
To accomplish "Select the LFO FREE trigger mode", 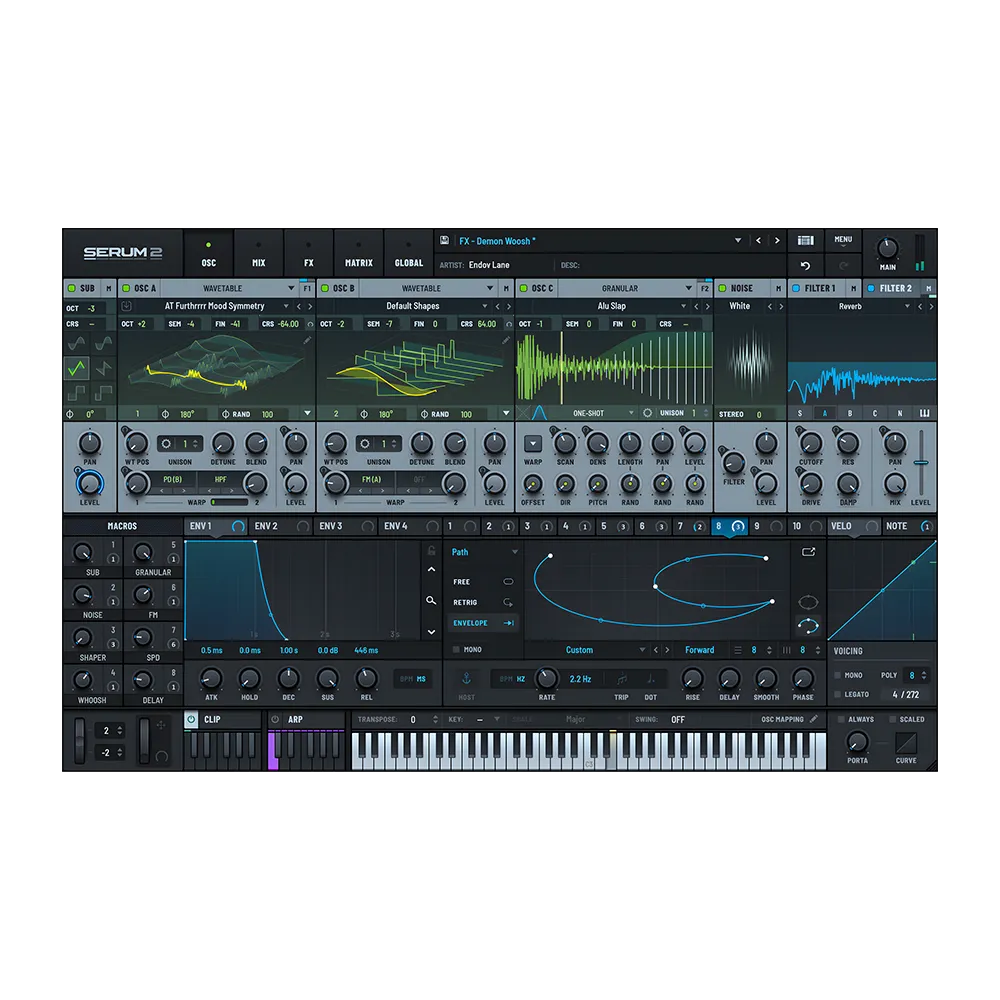I will pos(483,582).
